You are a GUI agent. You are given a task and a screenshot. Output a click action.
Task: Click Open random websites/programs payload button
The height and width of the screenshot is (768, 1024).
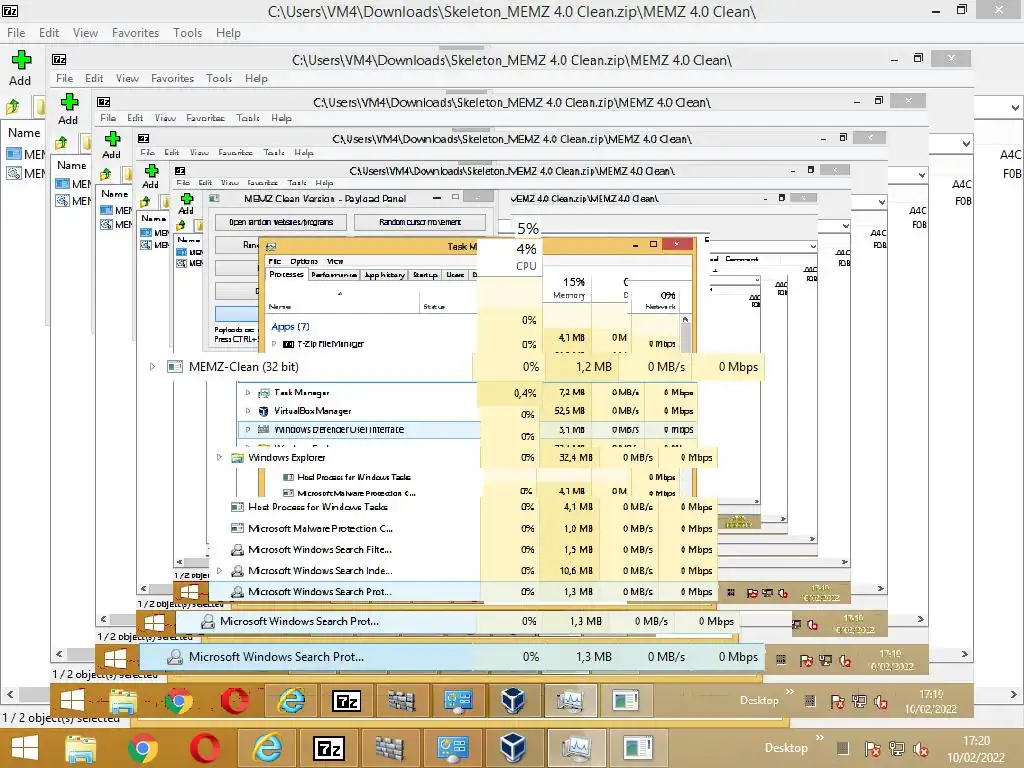tap(281, 222)
